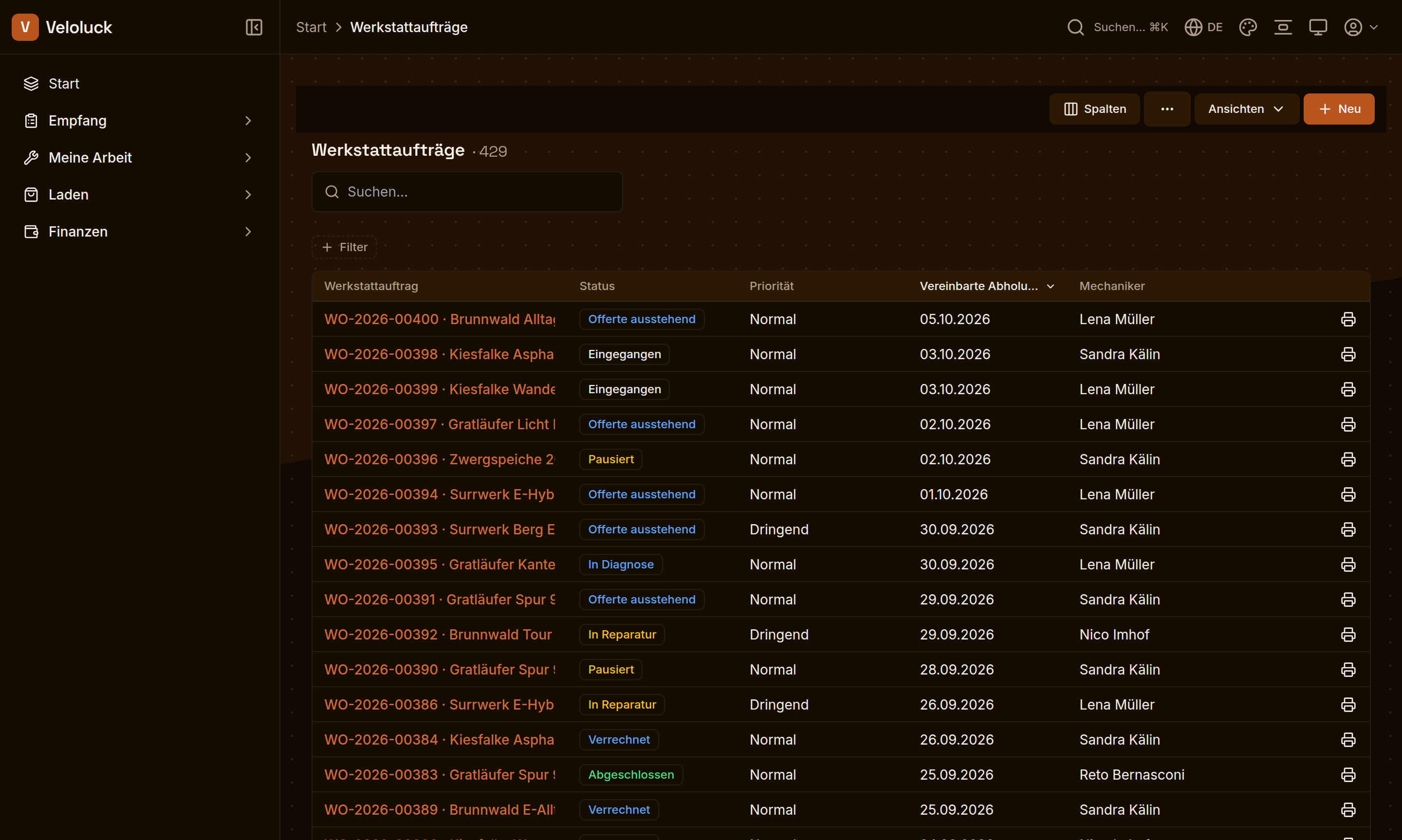Viewport: 1402px width, 840px height.
Task: Open the language globe DE selector
Action: pyautogui.click(x=1203, y=27)
